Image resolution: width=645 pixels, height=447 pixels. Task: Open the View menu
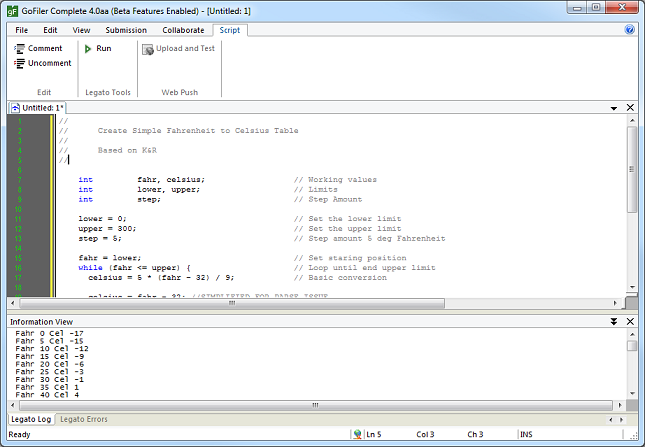81,30
